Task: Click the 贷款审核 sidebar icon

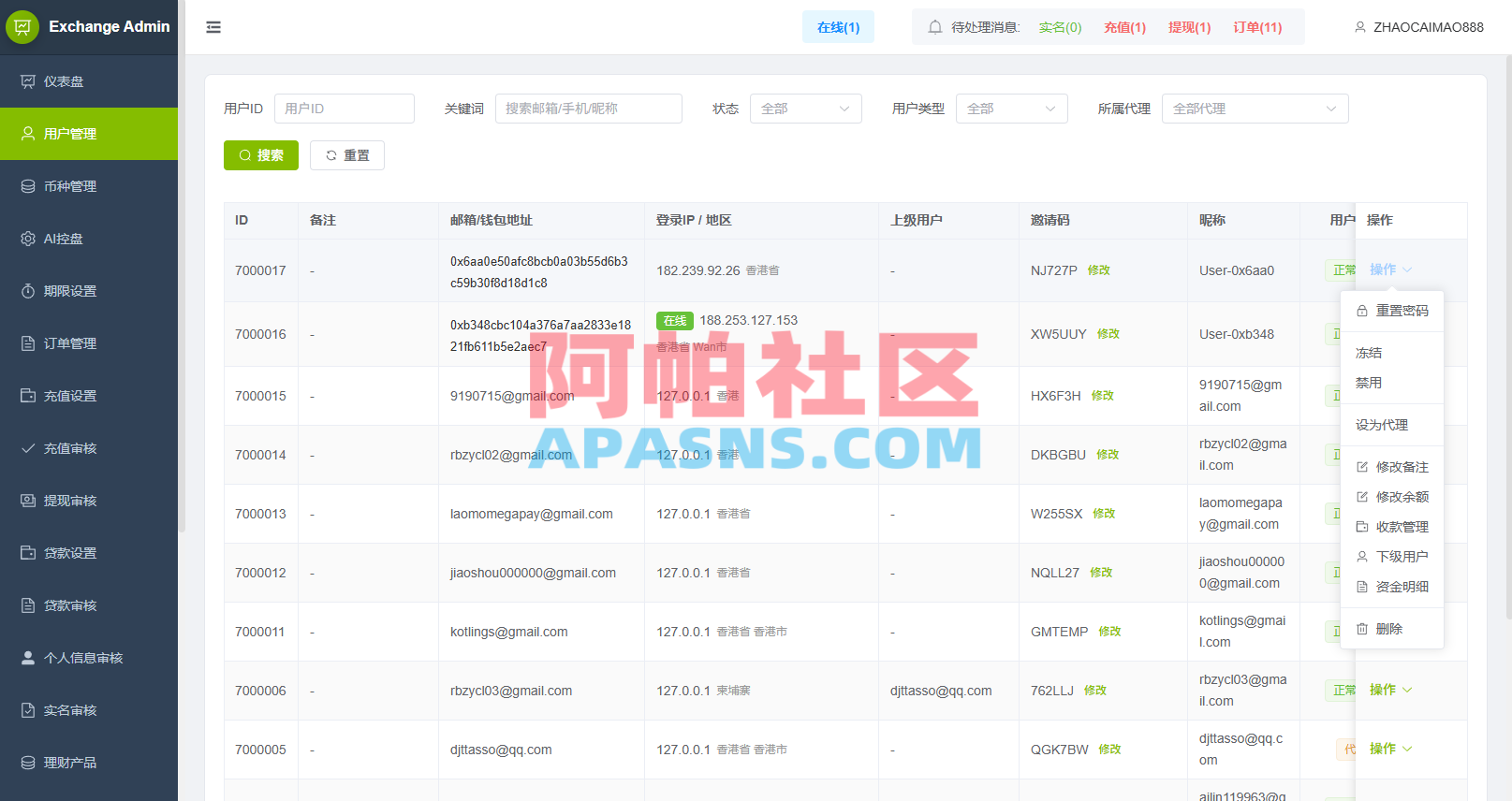Action: pyautogui.click(x=28, y=605)
